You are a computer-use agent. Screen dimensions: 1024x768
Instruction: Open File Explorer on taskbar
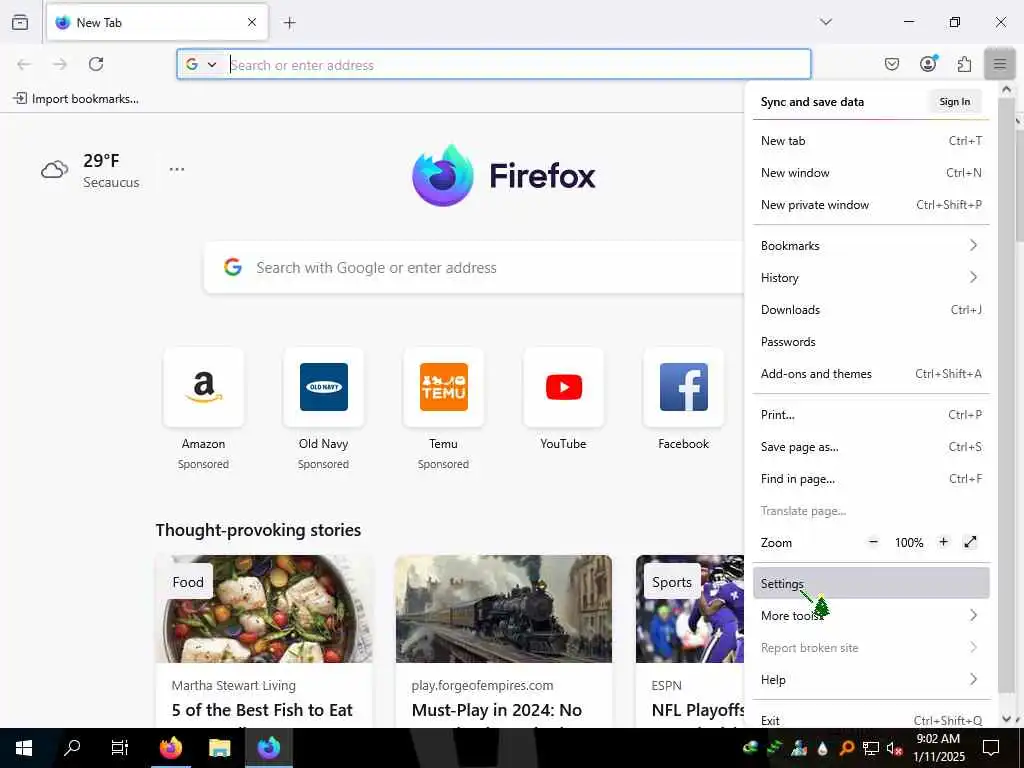219,748
